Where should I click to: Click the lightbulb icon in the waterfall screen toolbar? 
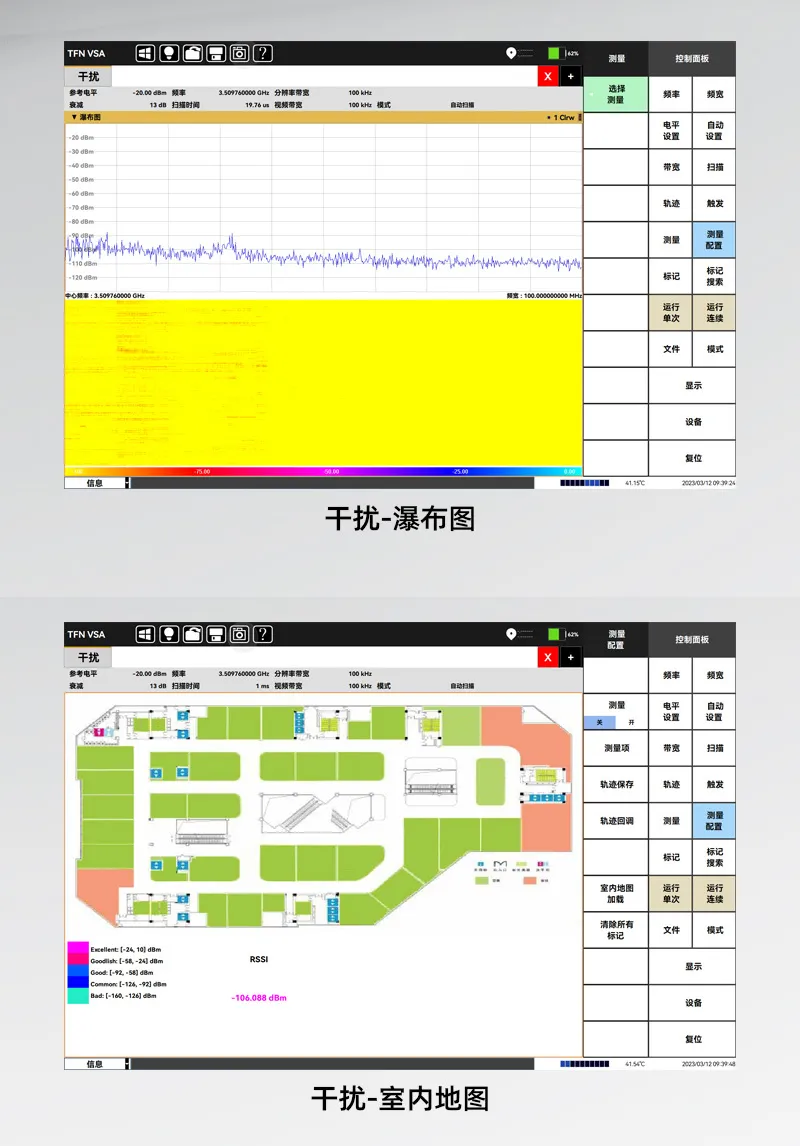point(169,53)
